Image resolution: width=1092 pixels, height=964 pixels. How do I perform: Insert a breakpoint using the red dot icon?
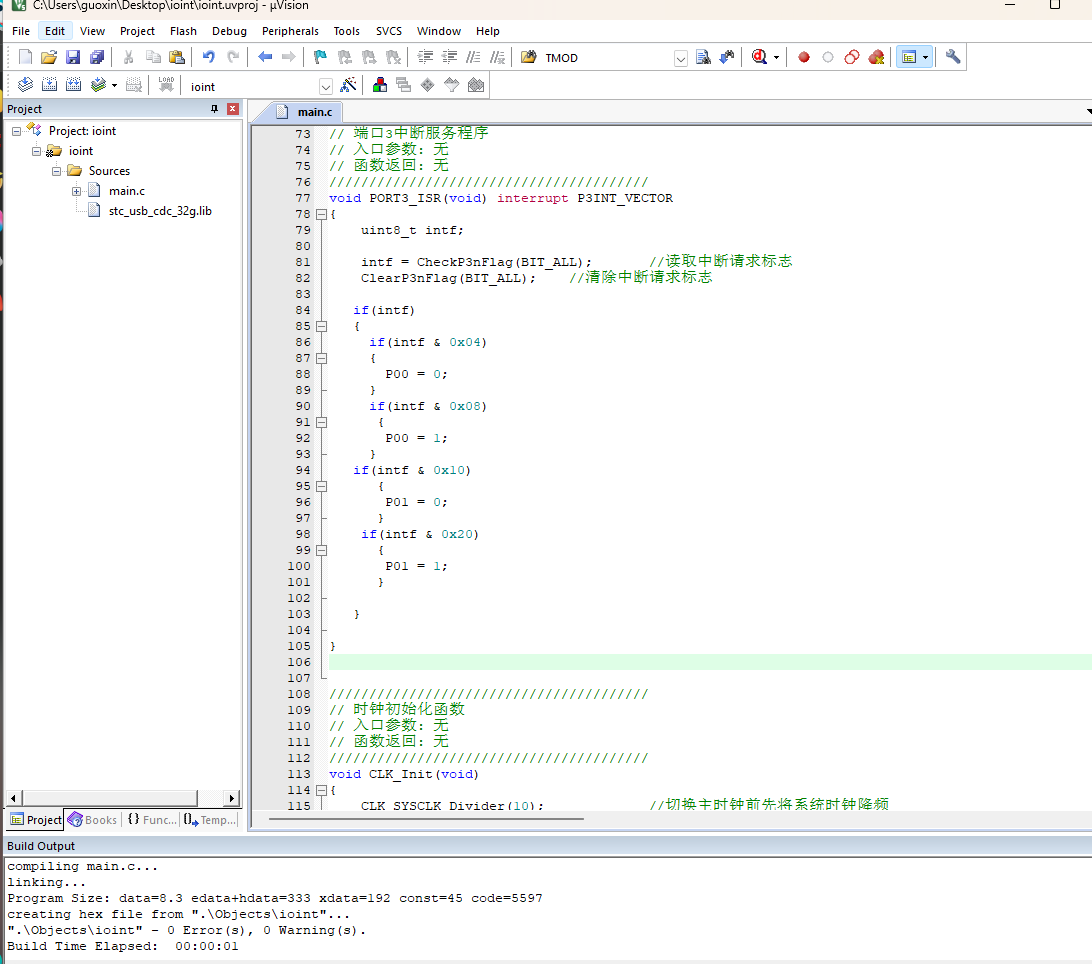[x=803, y=57]
